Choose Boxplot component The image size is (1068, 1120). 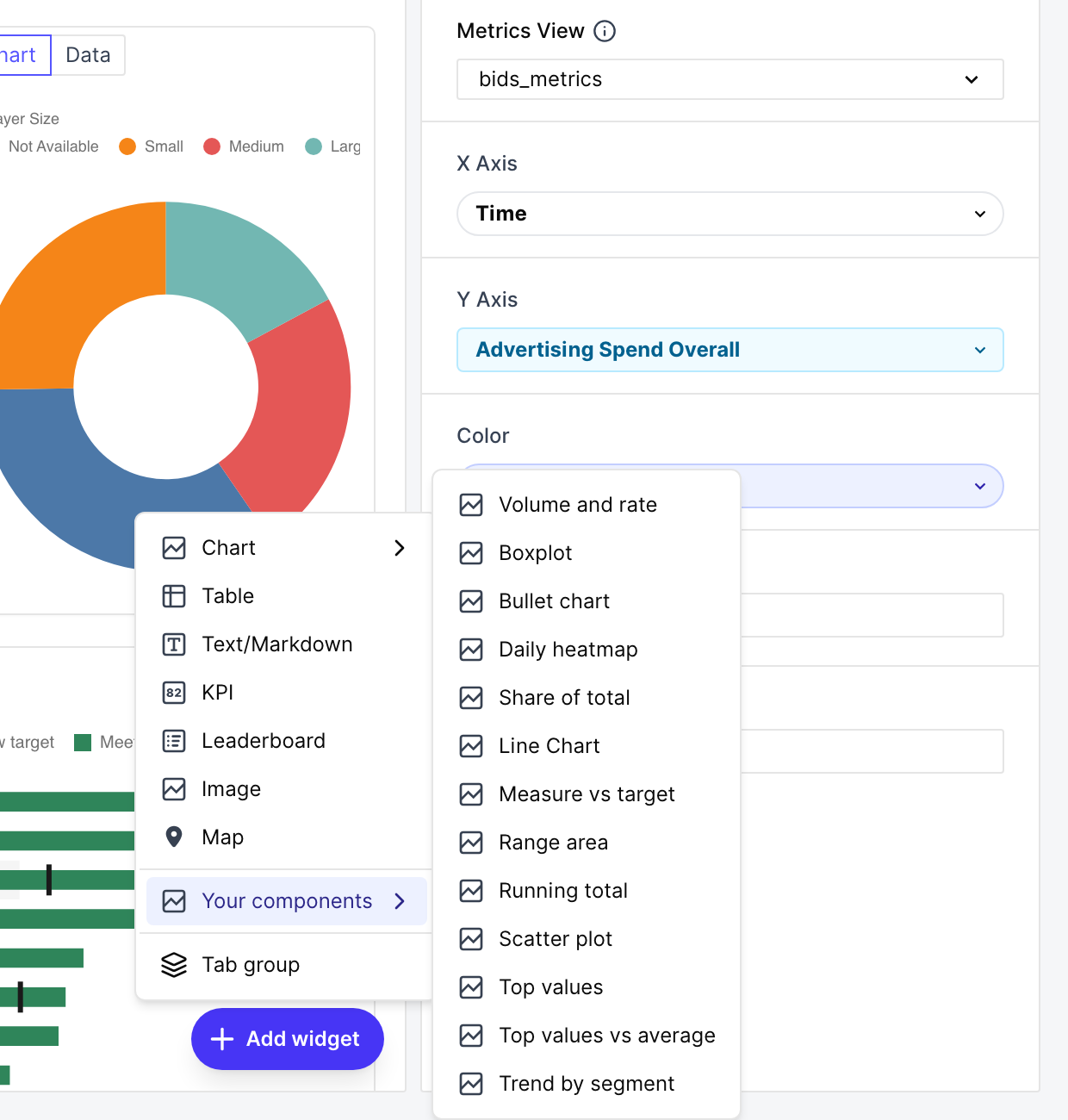pyautogui.click(x=587, y=553)
